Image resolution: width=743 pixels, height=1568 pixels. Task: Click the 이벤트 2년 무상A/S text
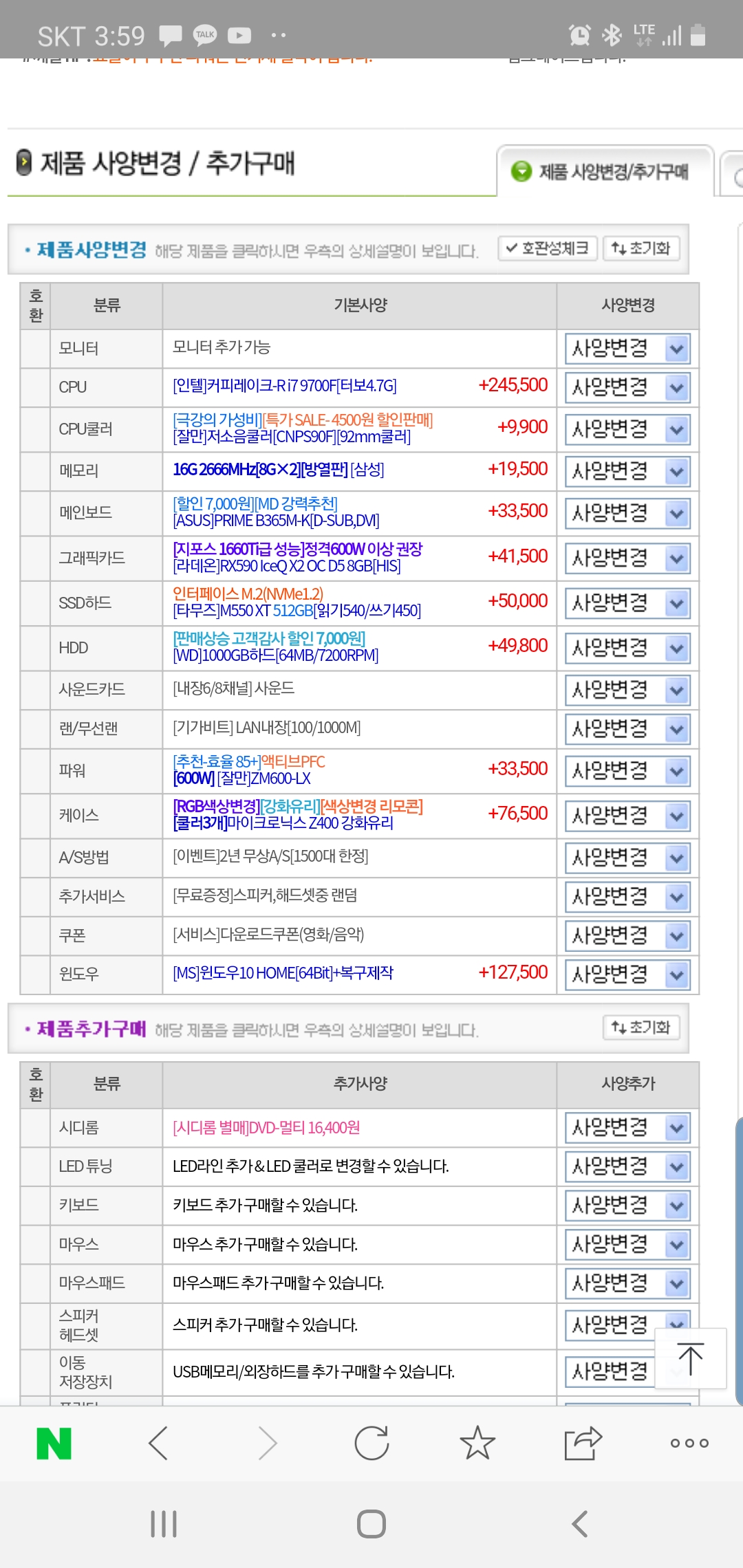point(270,856)
